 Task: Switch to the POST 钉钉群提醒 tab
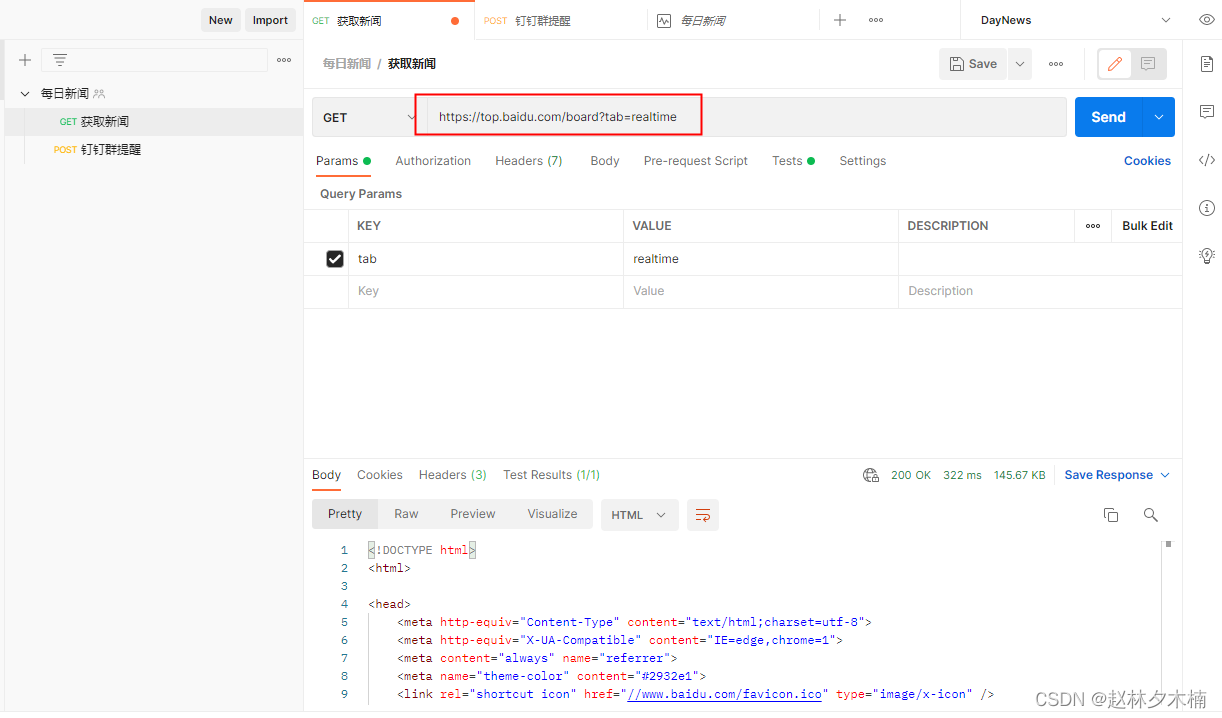[560, 20]
